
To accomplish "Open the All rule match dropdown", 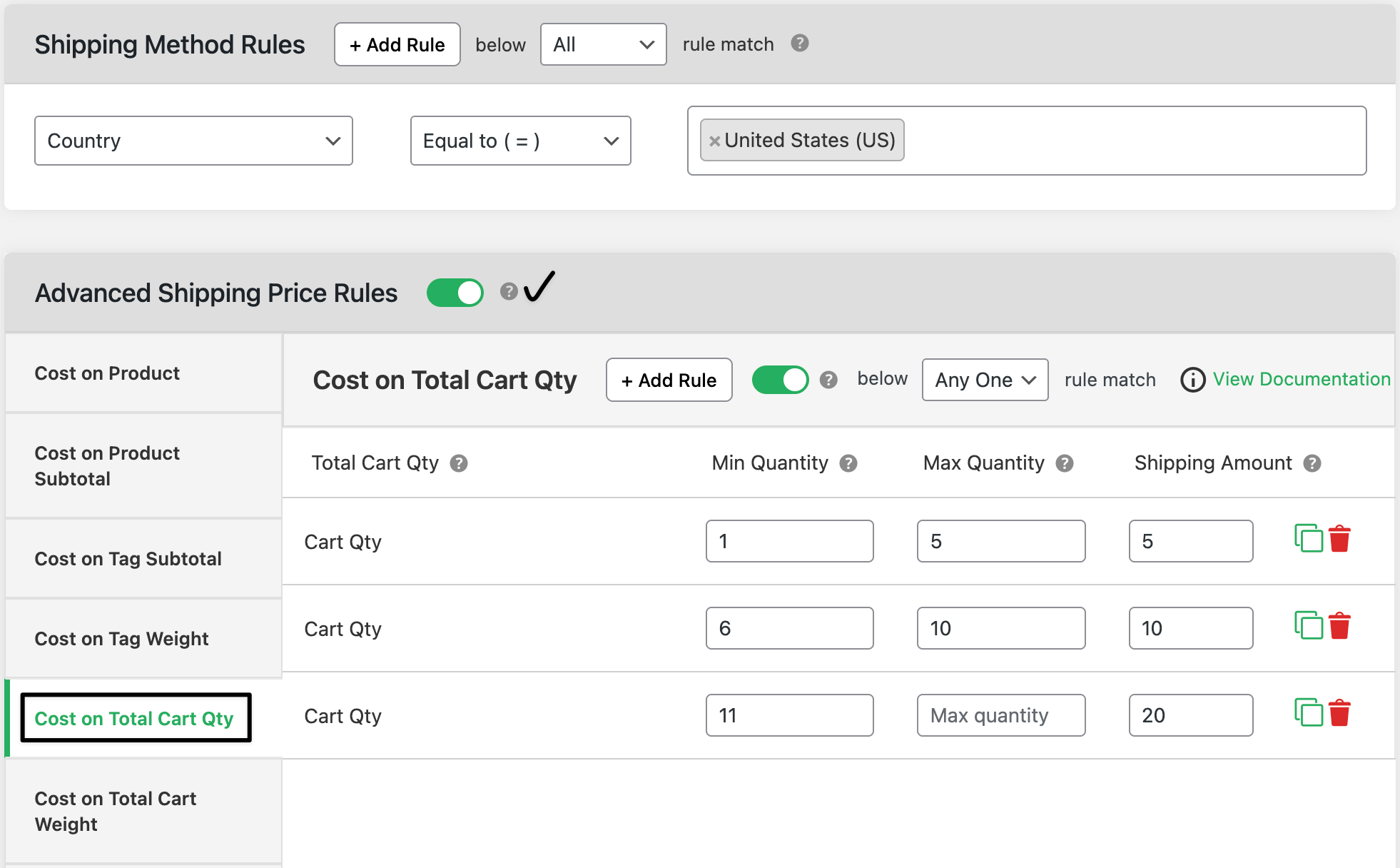I will click(x=603, y=44).
